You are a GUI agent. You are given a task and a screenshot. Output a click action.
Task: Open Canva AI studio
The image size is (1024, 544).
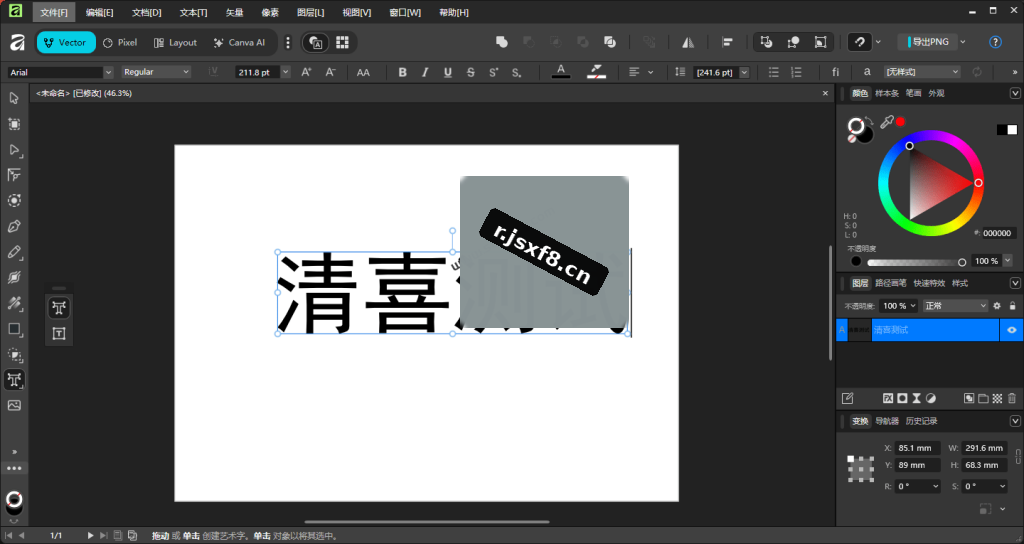(239, 42)
